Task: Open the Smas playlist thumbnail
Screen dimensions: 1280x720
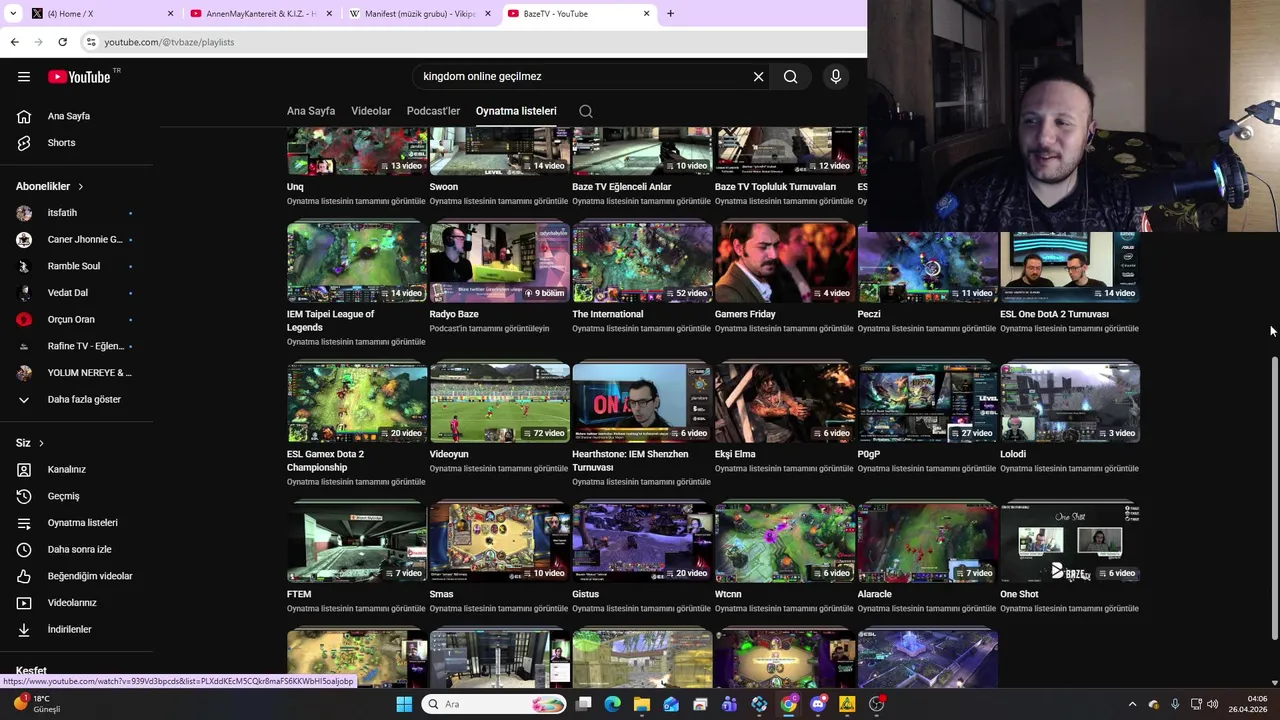Action: [500, 542]
